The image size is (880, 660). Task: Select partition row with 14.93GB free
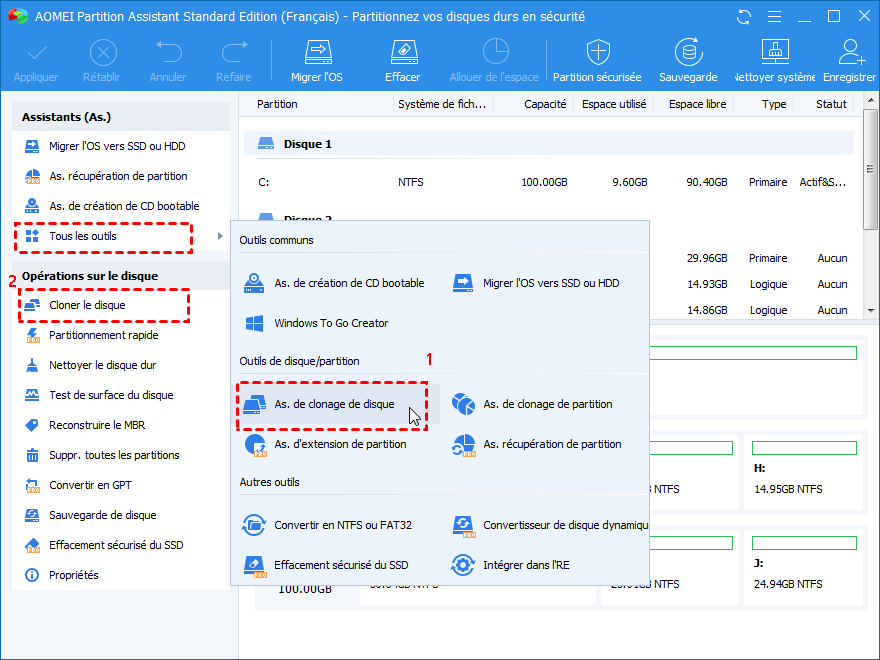(752, 284)
